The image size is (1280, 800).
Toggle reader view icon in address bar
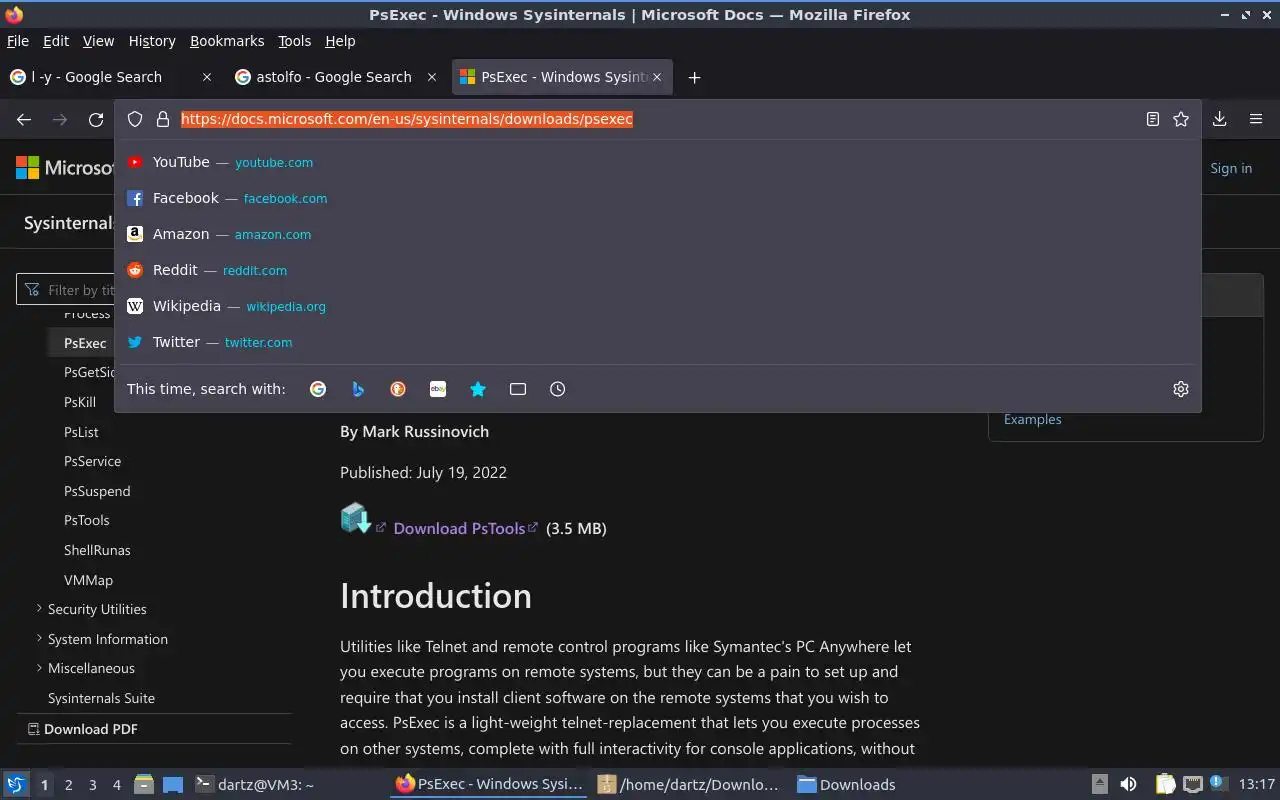tap(1153, 119)
